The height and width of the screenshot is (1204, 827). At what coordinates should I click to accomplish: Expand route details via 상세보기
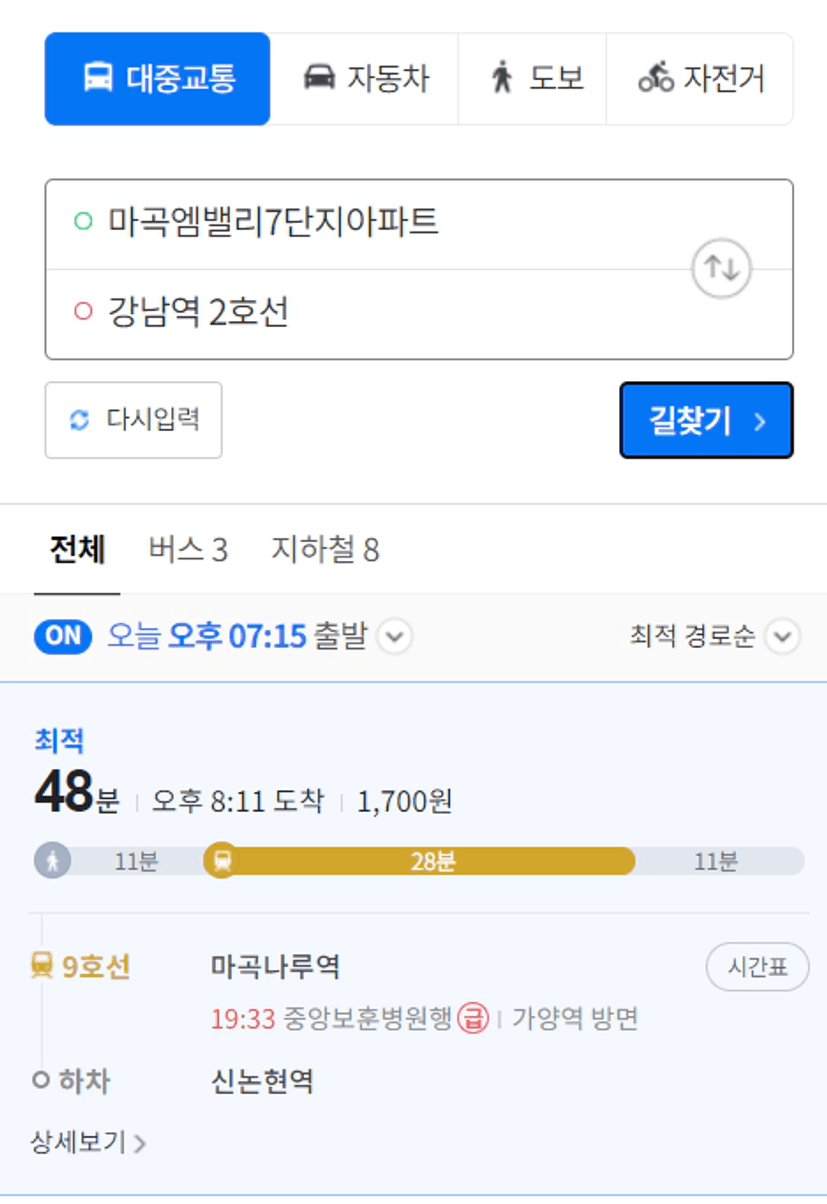89,1142
